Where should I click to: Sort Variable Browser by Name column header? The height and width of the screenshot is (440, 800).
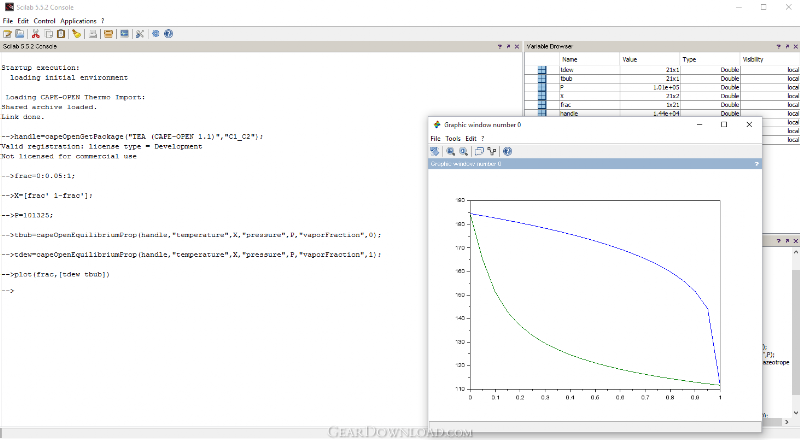click(x=589, y=59)
